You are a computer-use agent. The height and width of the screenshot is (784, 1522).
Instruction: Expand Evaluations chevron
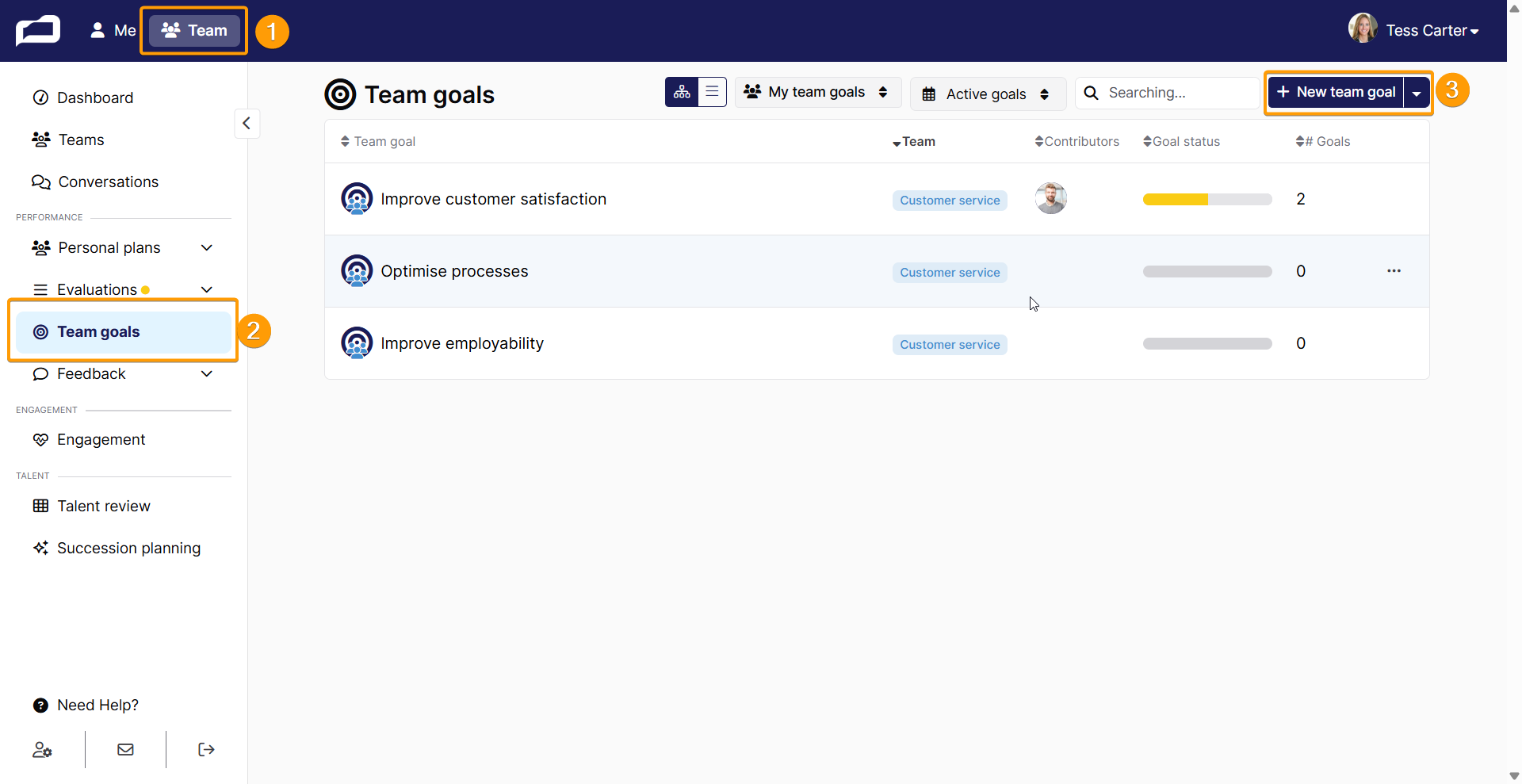click(x=207, y=289)
